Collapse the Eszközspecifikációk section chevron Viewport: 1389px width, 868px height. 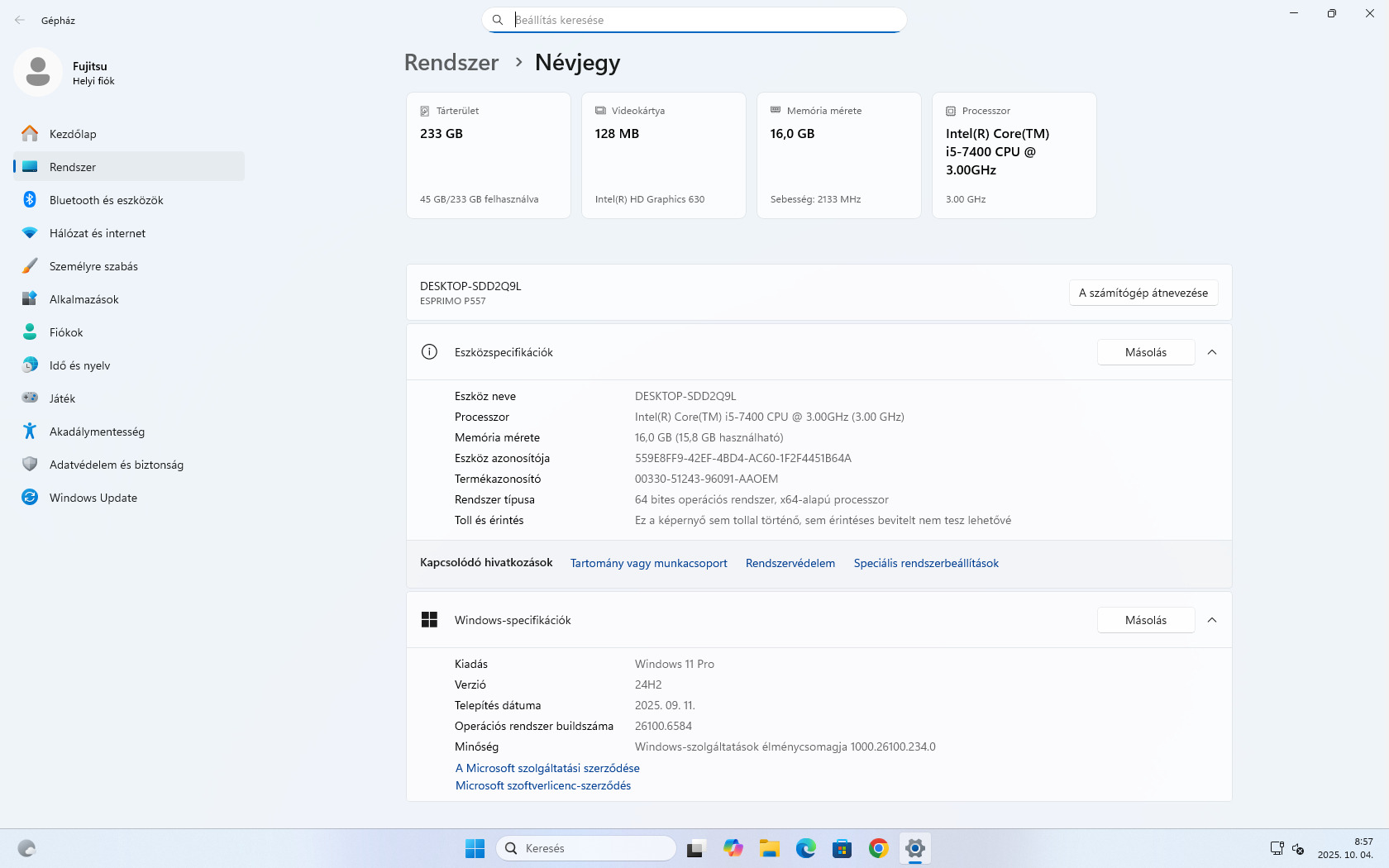[x=1212, y=352]
